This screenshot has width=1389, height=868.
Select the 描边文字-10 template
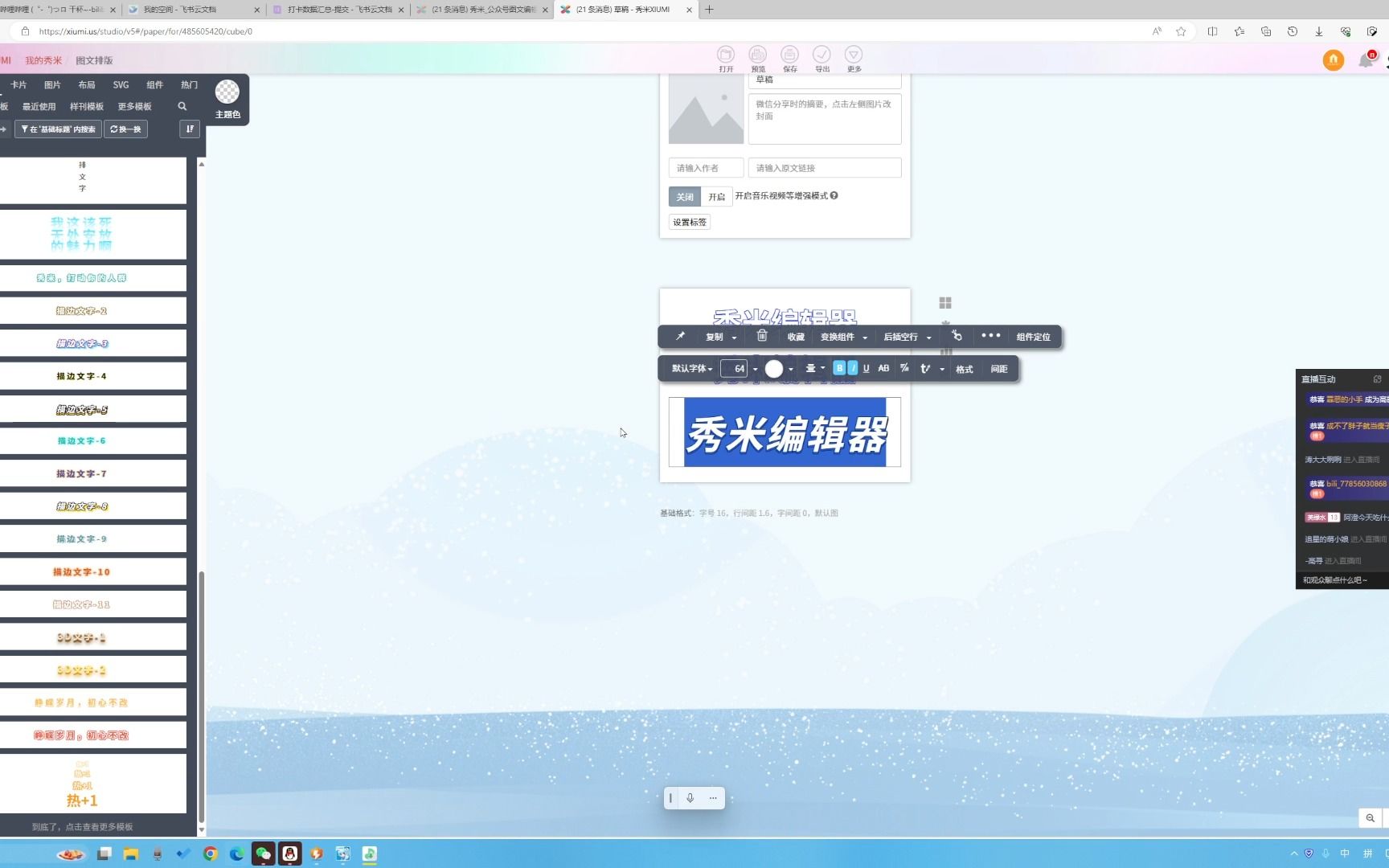92,571
